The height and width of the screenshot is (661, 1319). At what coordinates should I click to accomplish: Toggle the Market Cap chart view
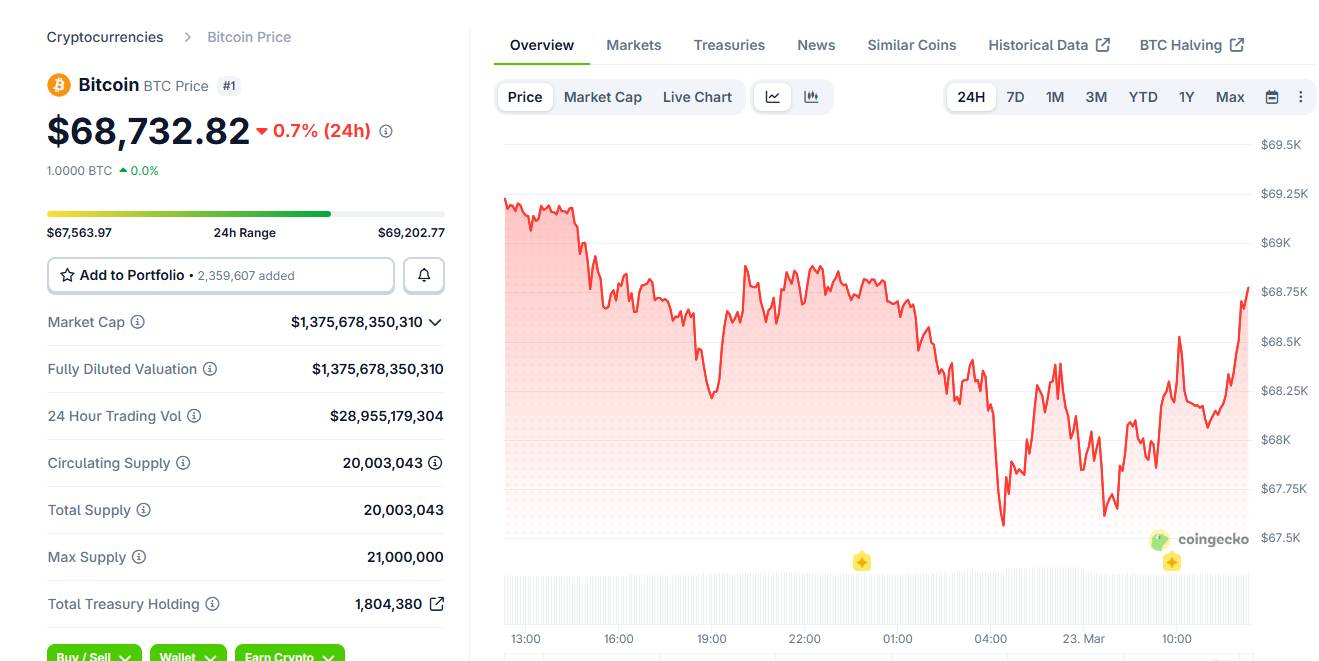[x=602, y=96]
